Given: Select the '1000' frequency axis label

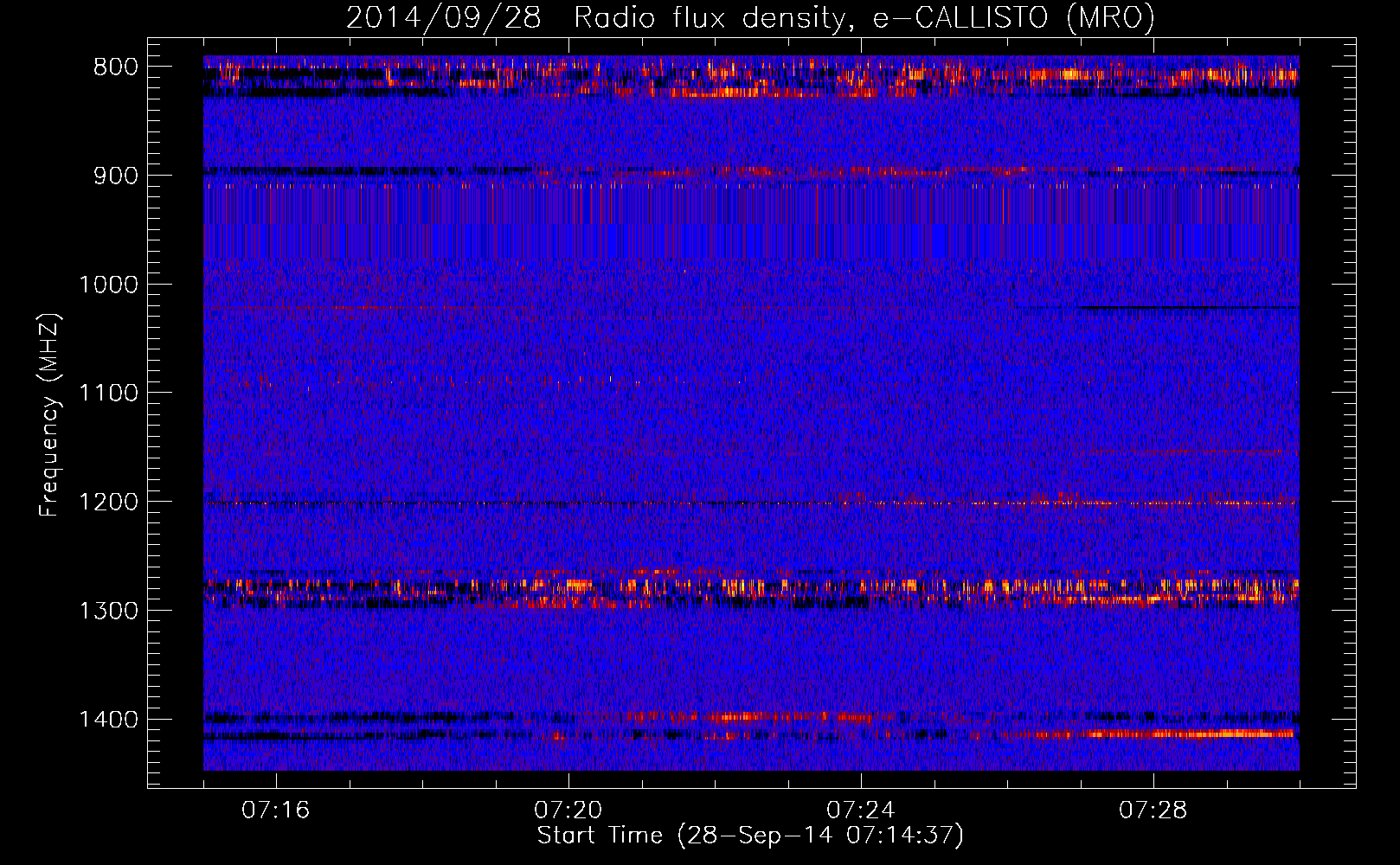Looking at the screenshot, I should tap(108, 285).
